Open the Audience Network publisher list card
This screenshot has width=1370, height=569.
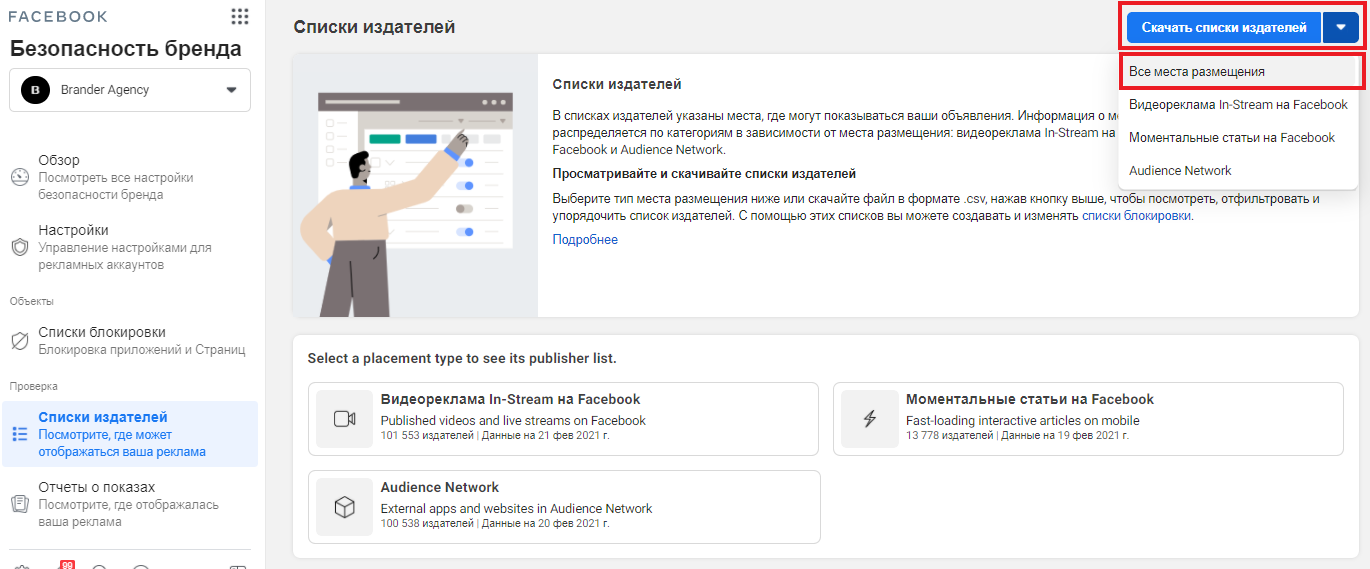coord(564,507)
